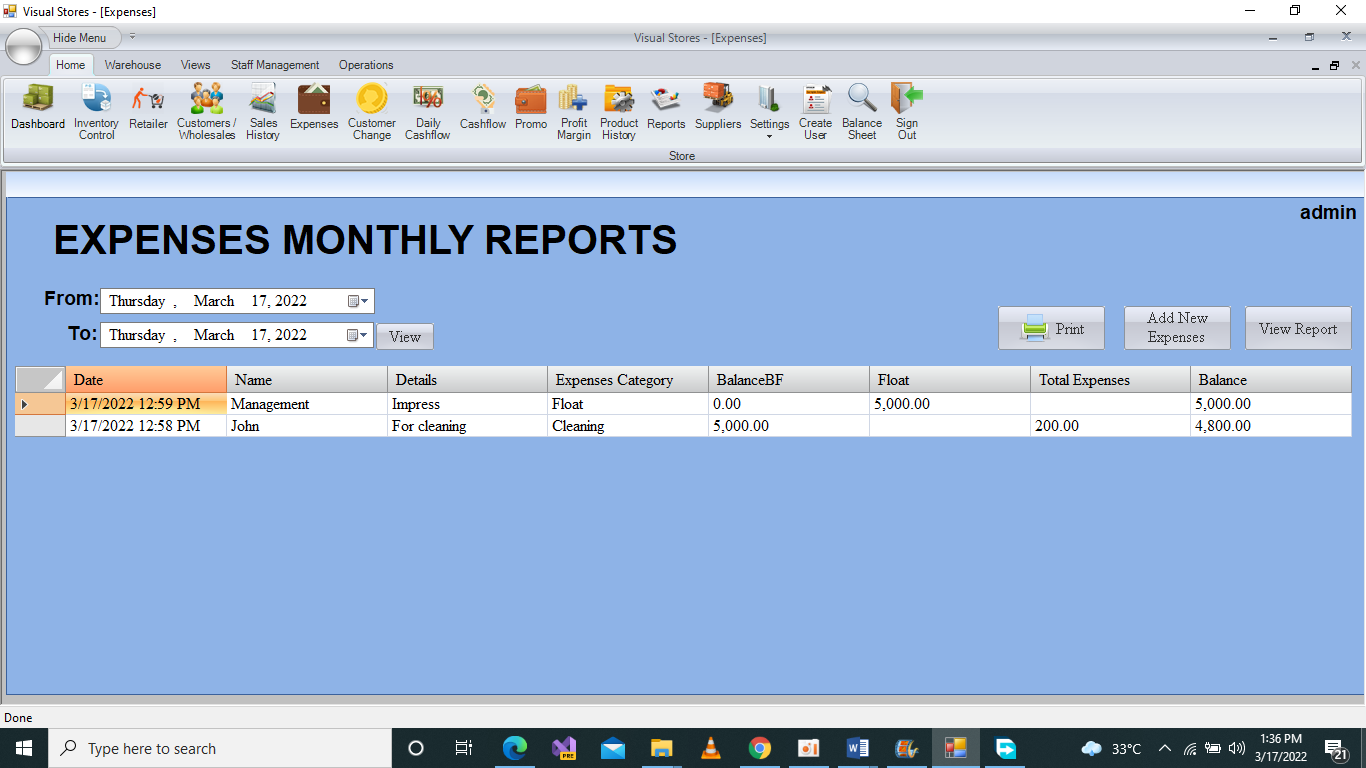The height and width of the screenshot is (768, 1366).
Task: Open the Balance Sheet
Action: [x=862, y=112]
